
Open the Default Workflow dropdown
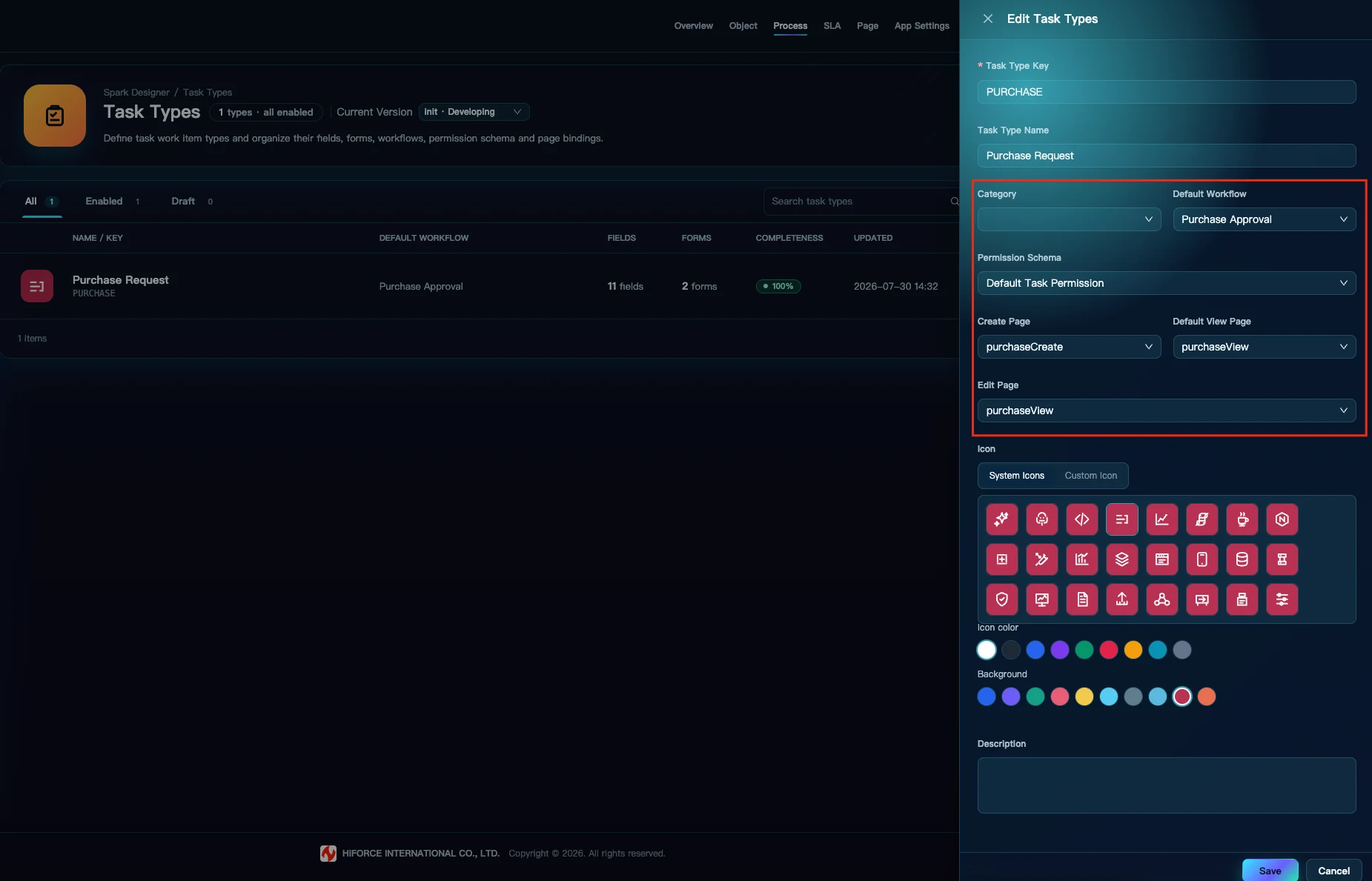pos(1264,219)
